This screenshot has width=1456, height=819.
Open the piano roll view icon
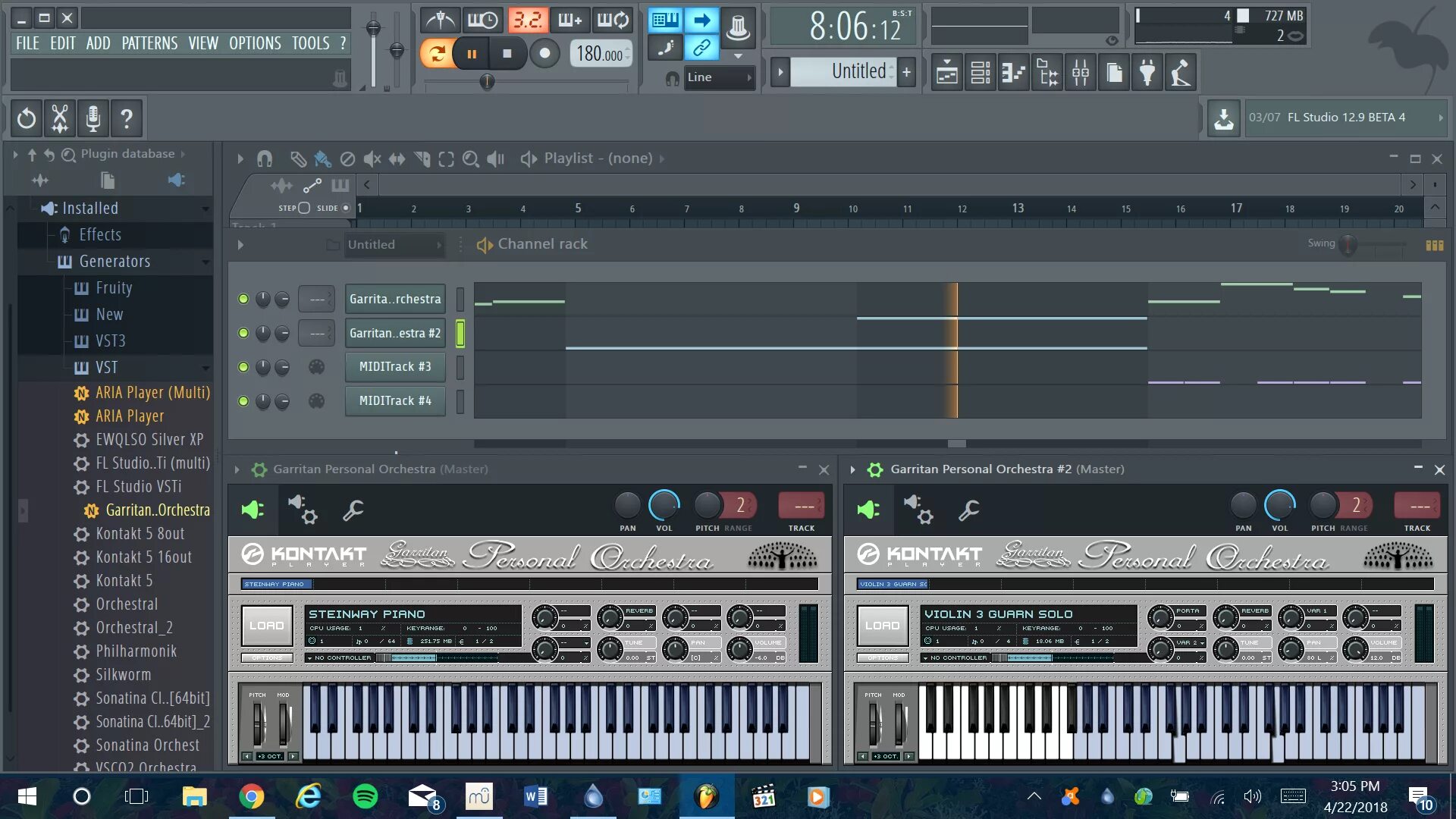pyautogui.click(x=1014, y=73)
